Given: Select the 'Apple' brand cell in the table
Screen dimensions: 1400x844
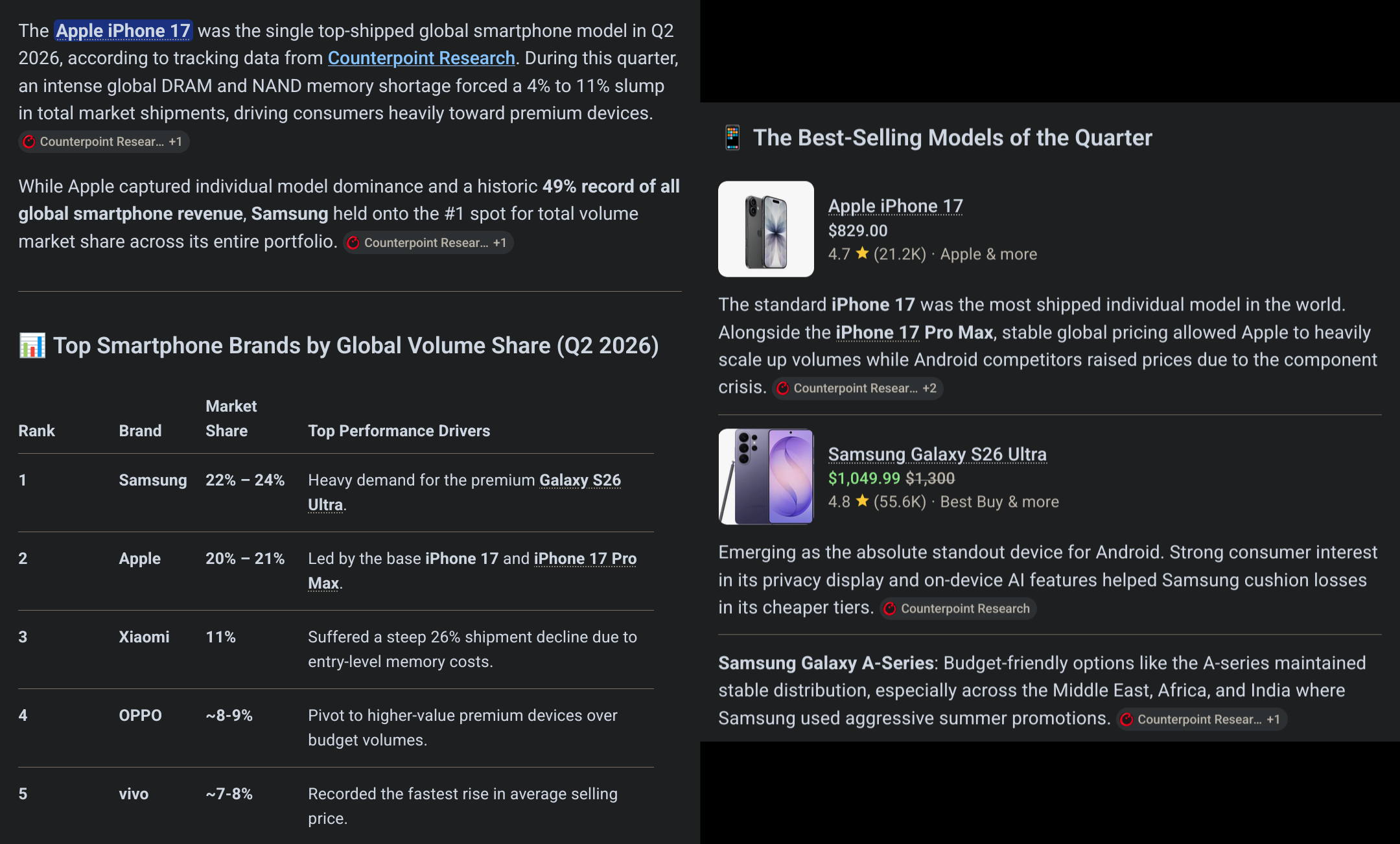Looking at the screenshot, I should [140, 559].
